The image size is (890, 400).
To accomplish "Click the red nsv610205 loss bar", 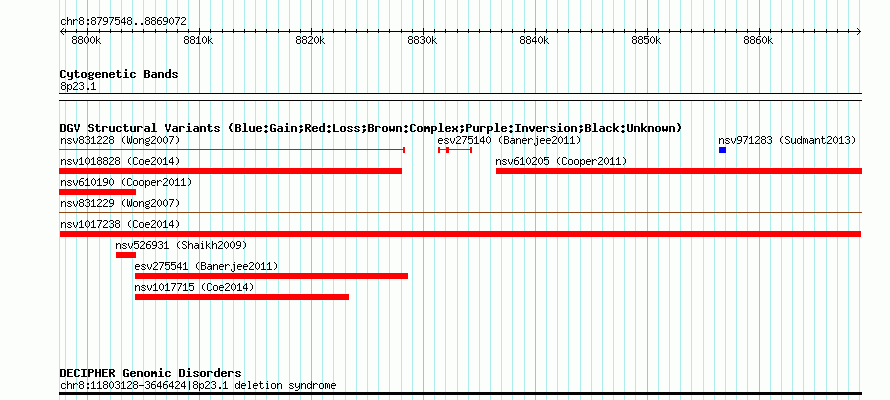I will [x=679, y=171].
